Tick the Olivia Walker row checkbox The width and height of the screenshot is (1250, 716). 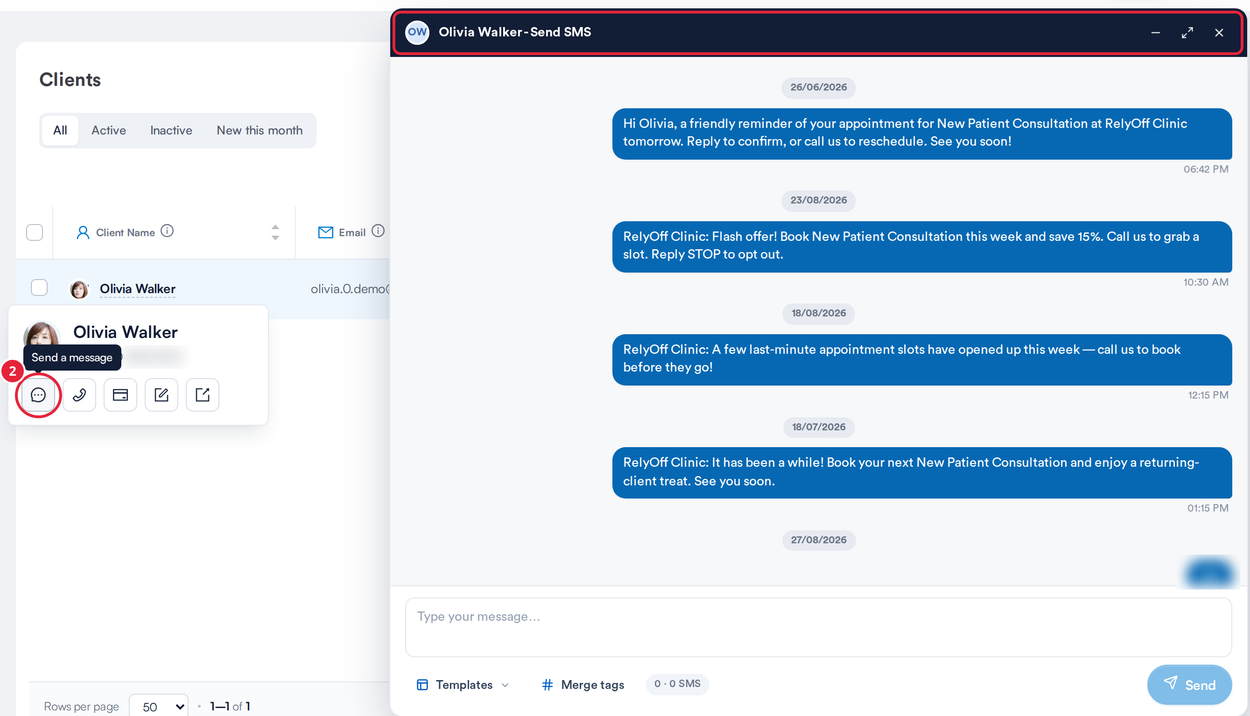39,288
